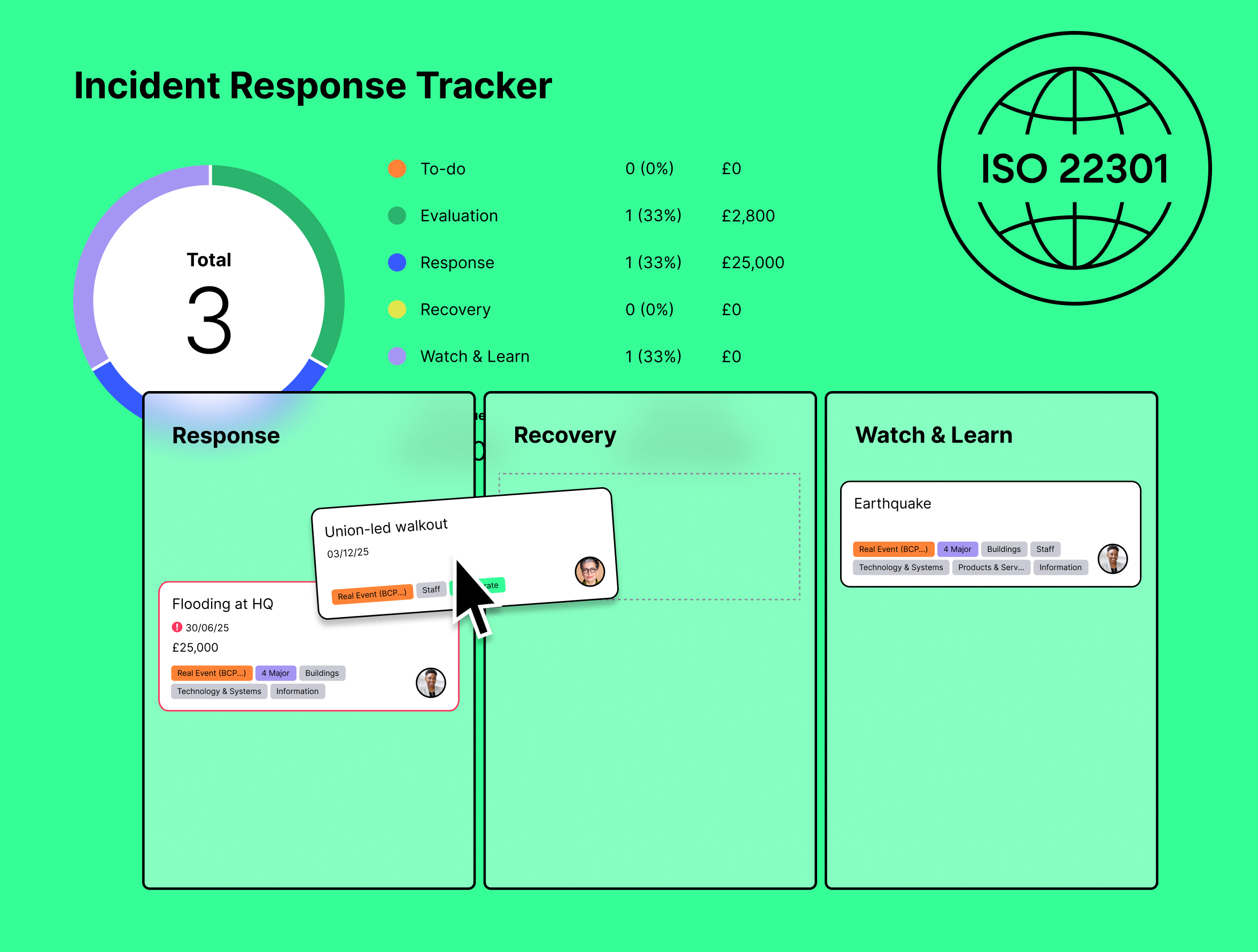Click the blue Response legend dot
1258x952 pixels.
click(x=397, y=263)
